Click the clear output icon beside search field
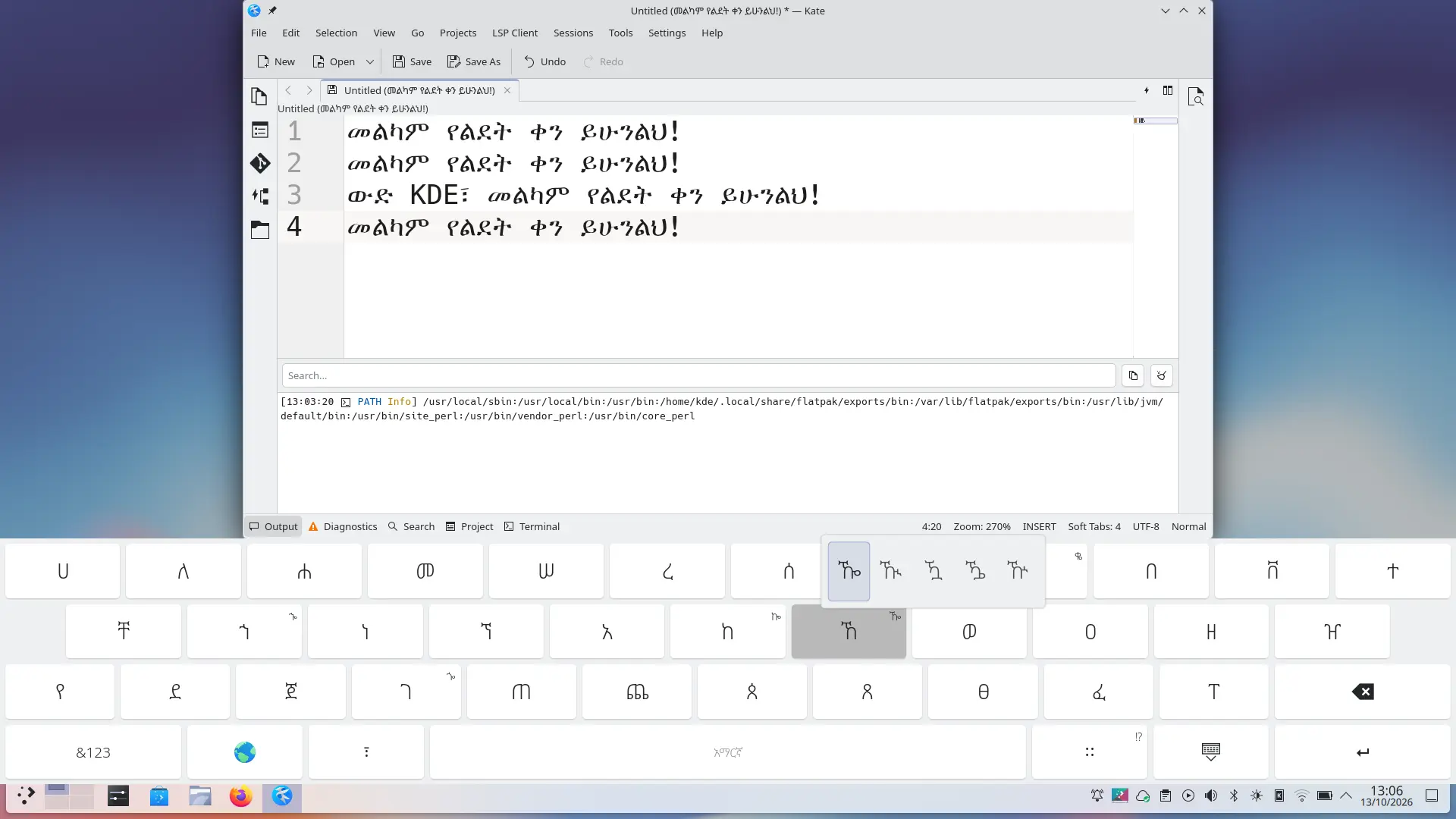The image size is (1456, 819). click(x=1161, y=375)
